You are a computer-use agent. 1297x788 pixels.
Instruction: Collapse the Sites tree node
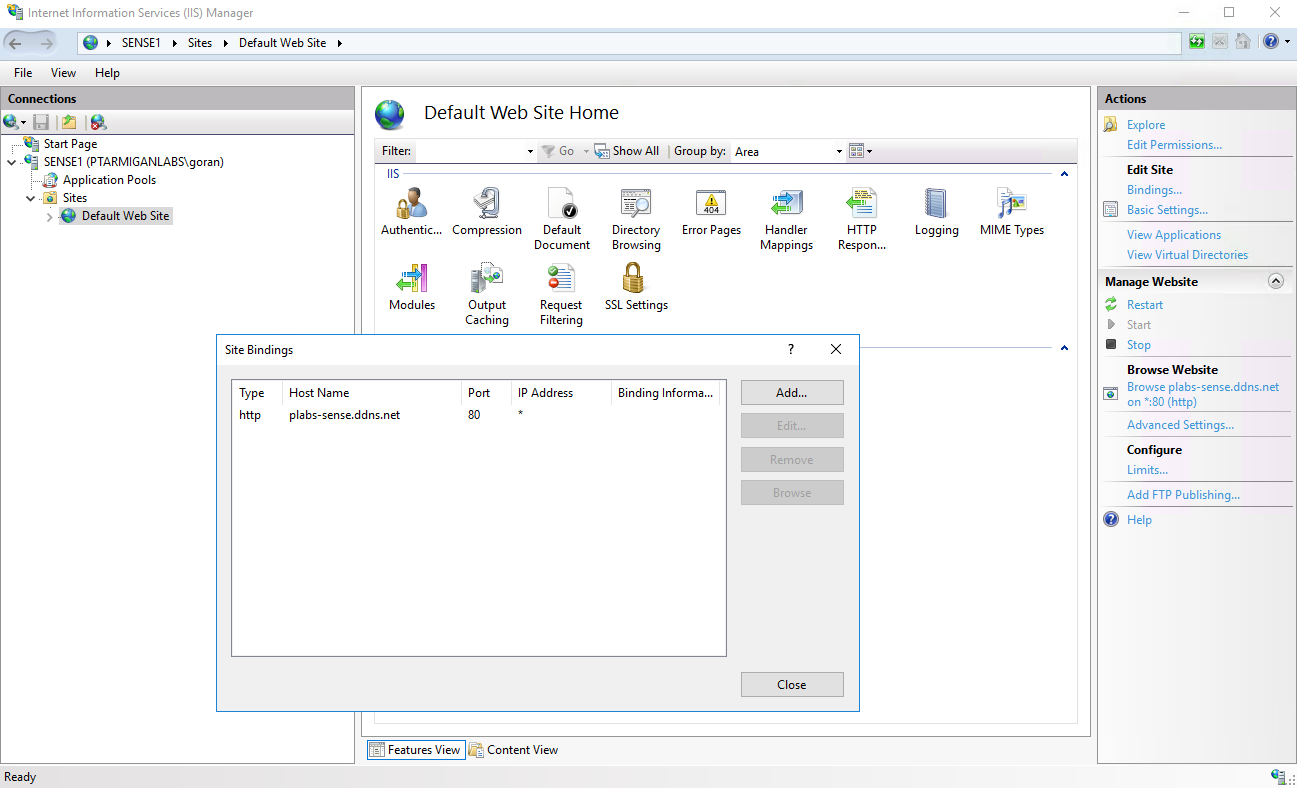pos(31,198)
